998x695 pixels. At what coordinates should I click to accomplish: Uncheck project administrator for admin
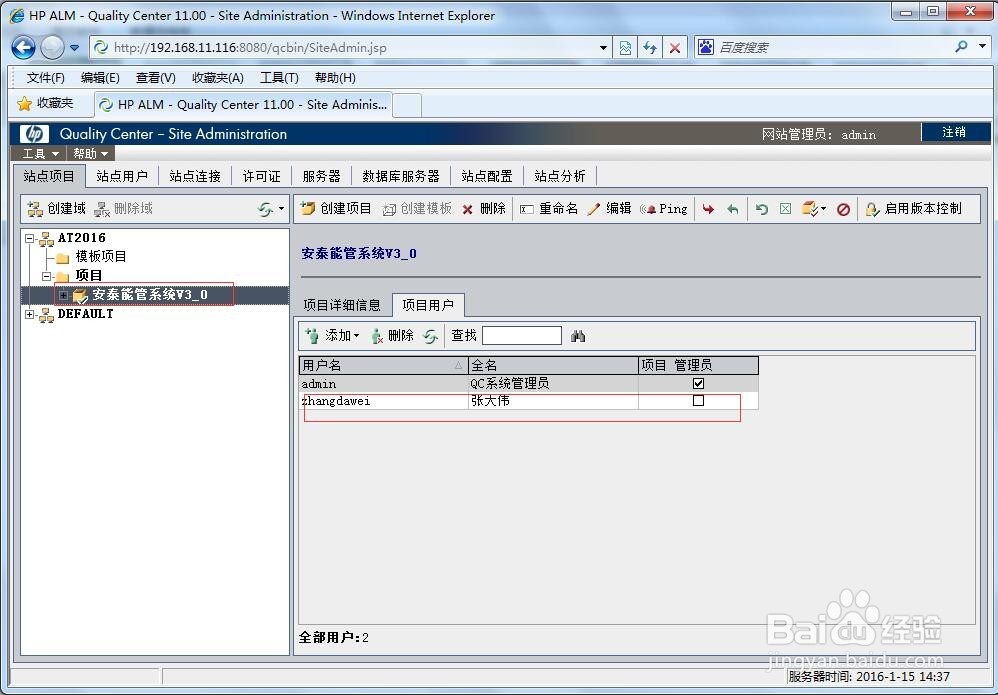[x=698, y=383]
